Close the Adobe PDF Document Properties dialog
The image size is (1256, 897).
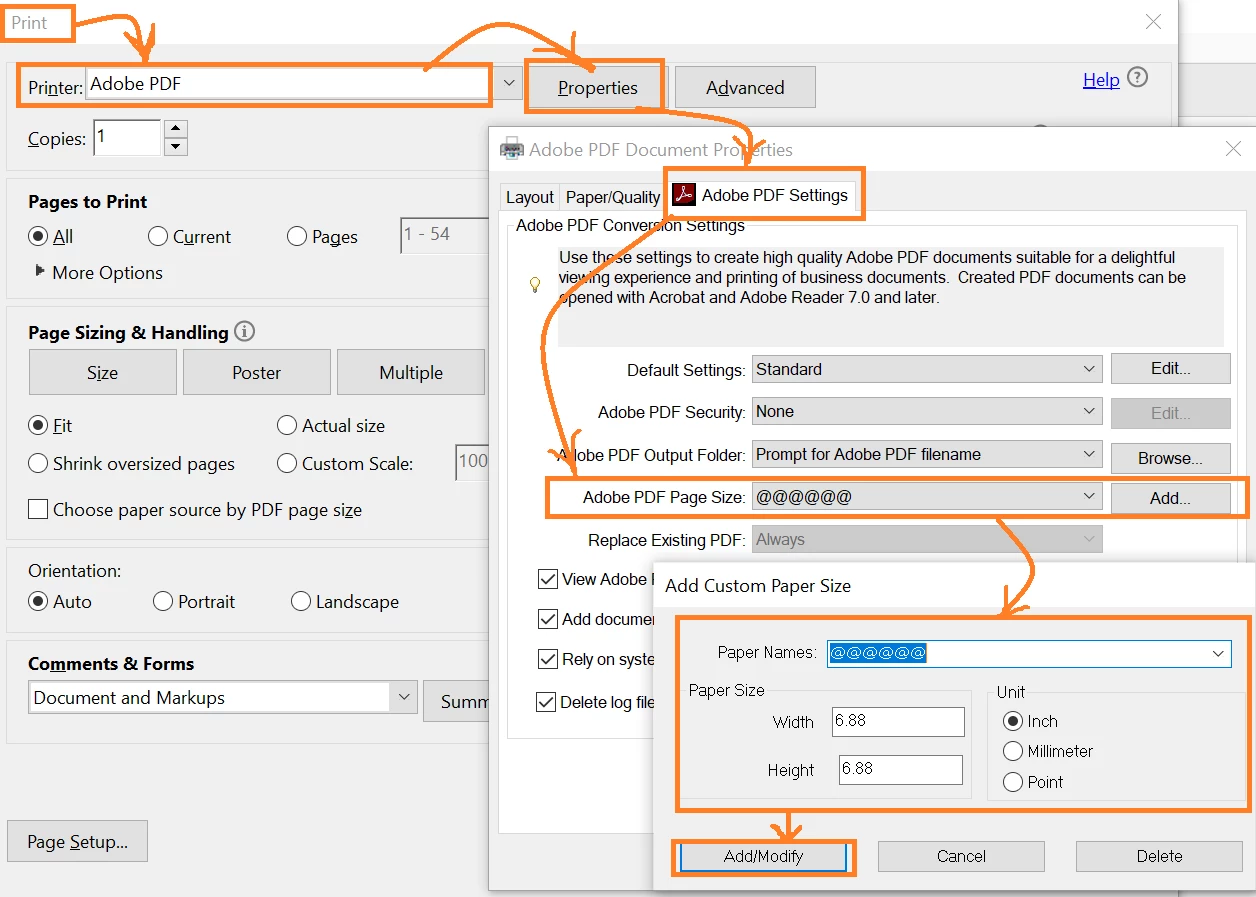1233,149
